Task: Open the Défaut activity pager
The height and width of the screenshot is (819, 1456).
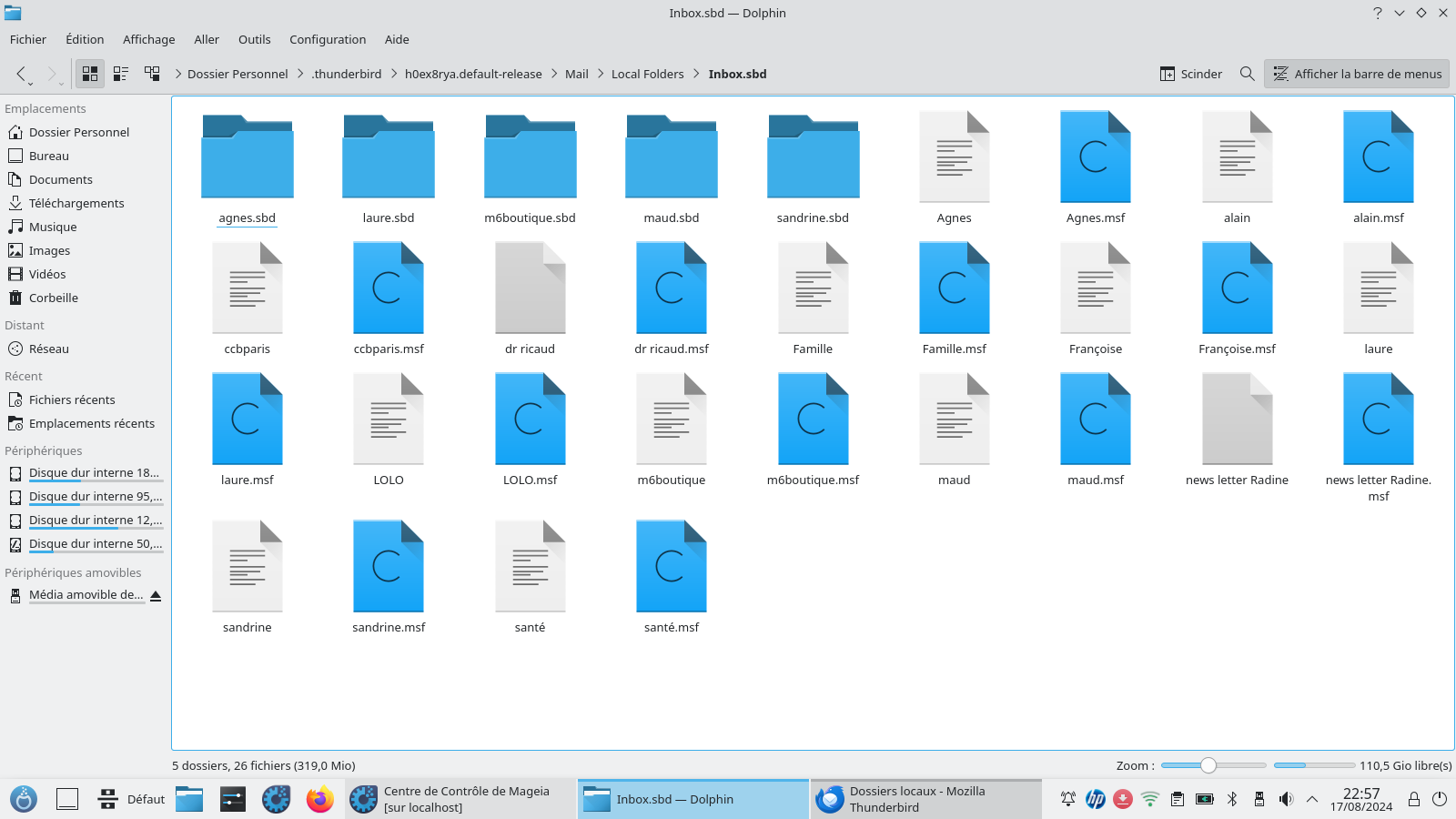Action: click(132, 799)
